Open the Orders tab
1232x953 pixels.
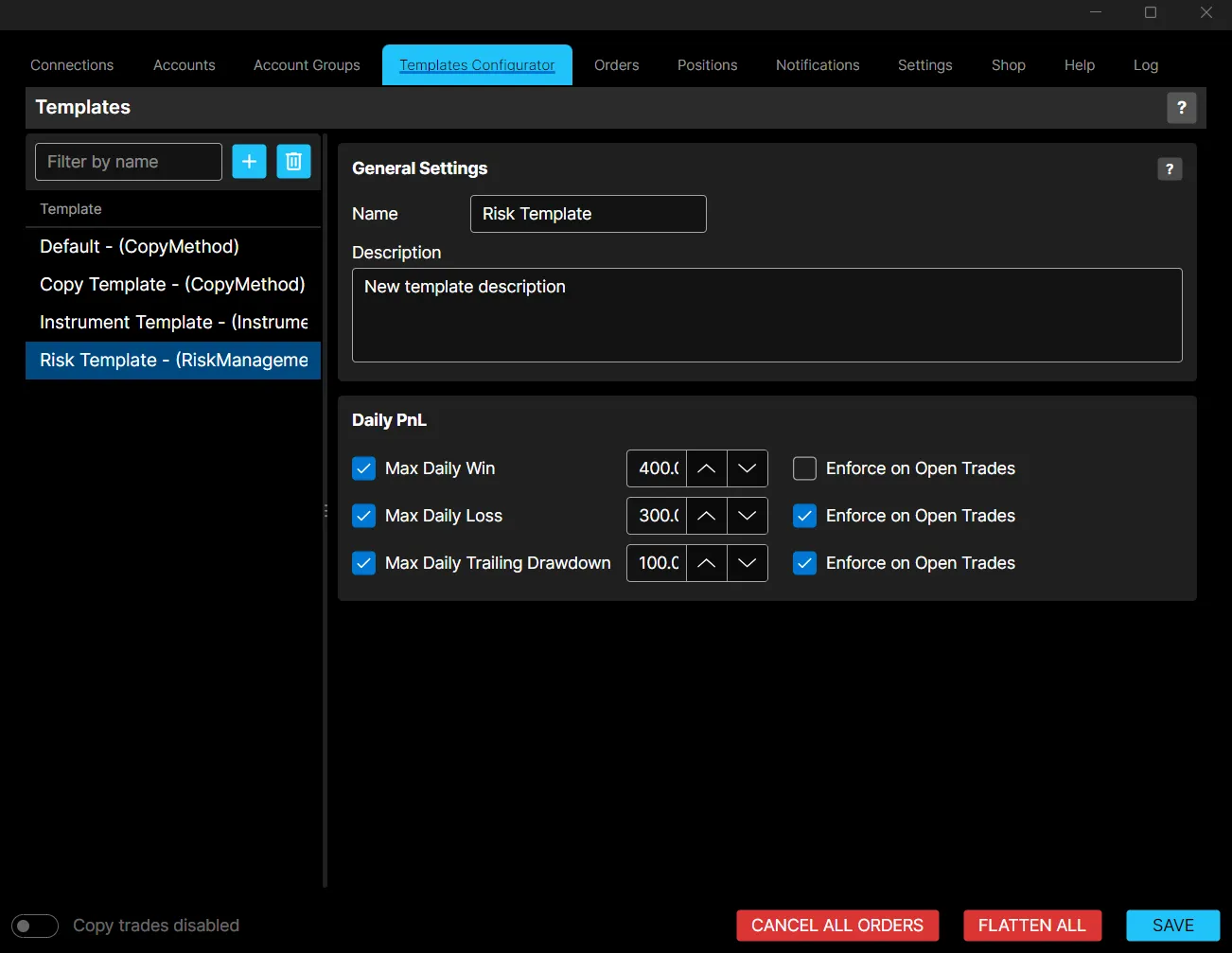[617, 65]
